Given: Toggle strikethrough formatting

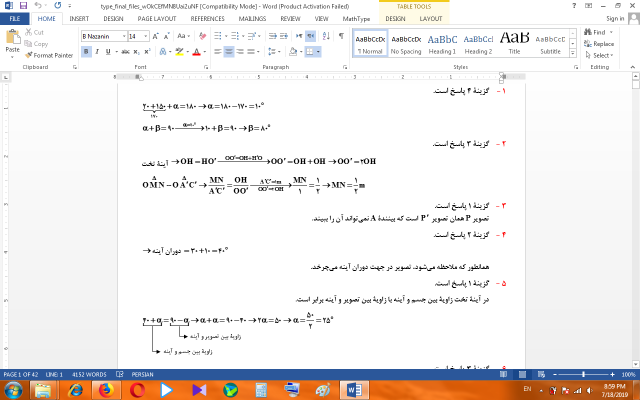Looking at the screenshot, I should 125,52.
